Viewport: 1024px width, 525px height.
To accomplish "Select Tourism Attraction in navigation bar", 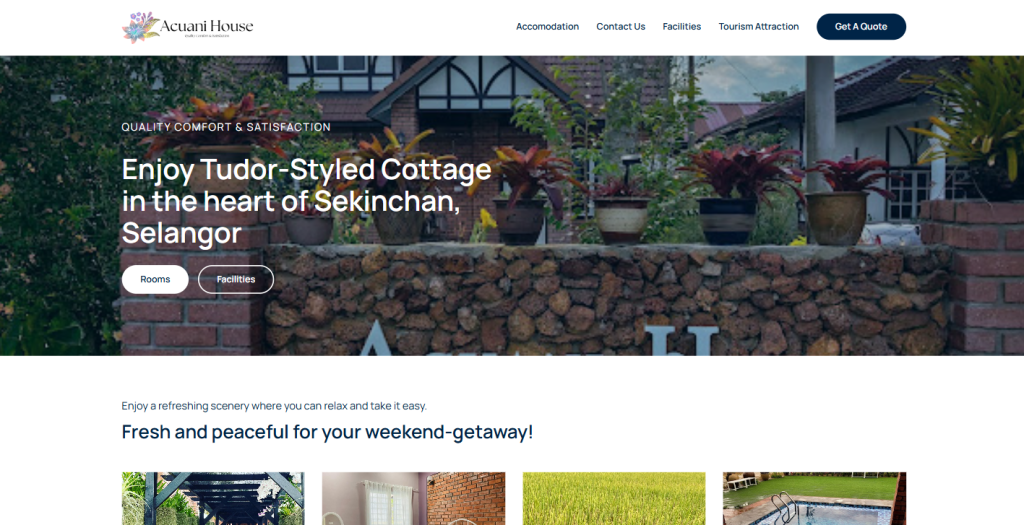I will point(758,27).
